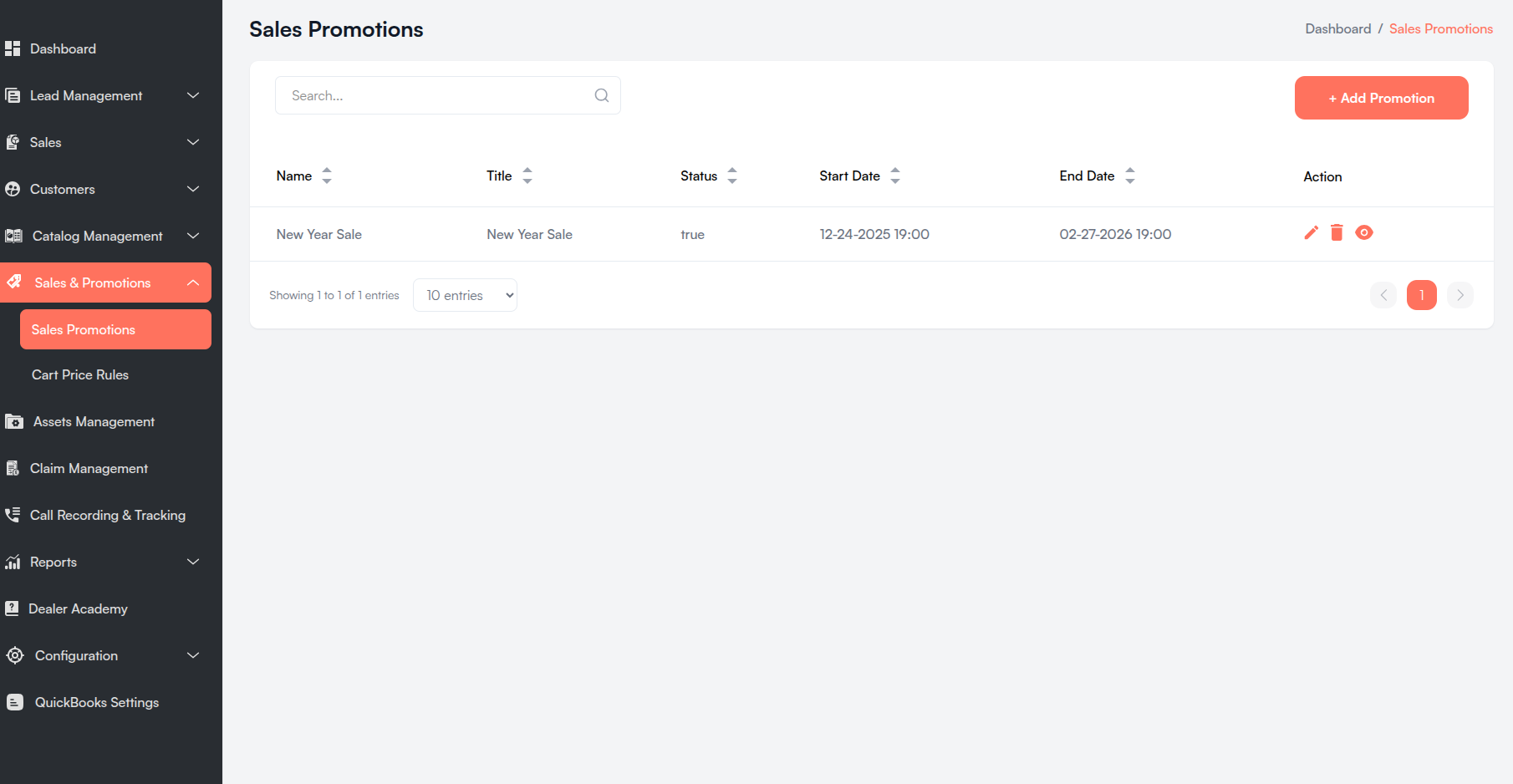Screen dimensions: 1513x784
Task: Expand the Sales menu chevron
Action: (193, 142)
